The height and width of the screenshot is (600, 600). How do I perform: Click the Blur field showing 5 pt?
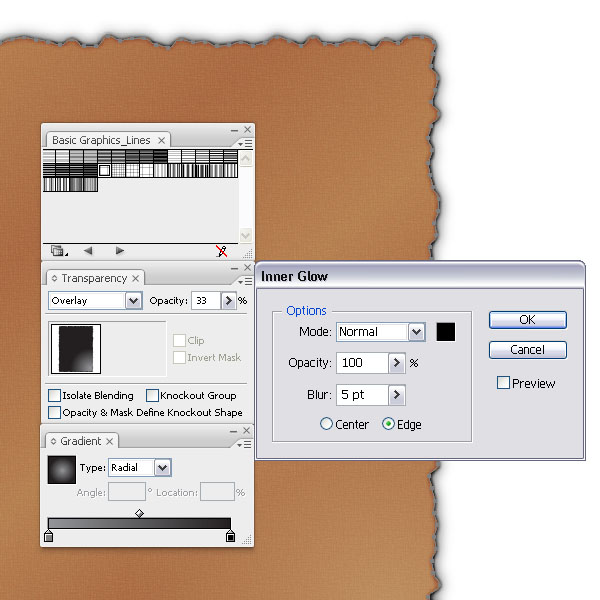click(362, 395)
